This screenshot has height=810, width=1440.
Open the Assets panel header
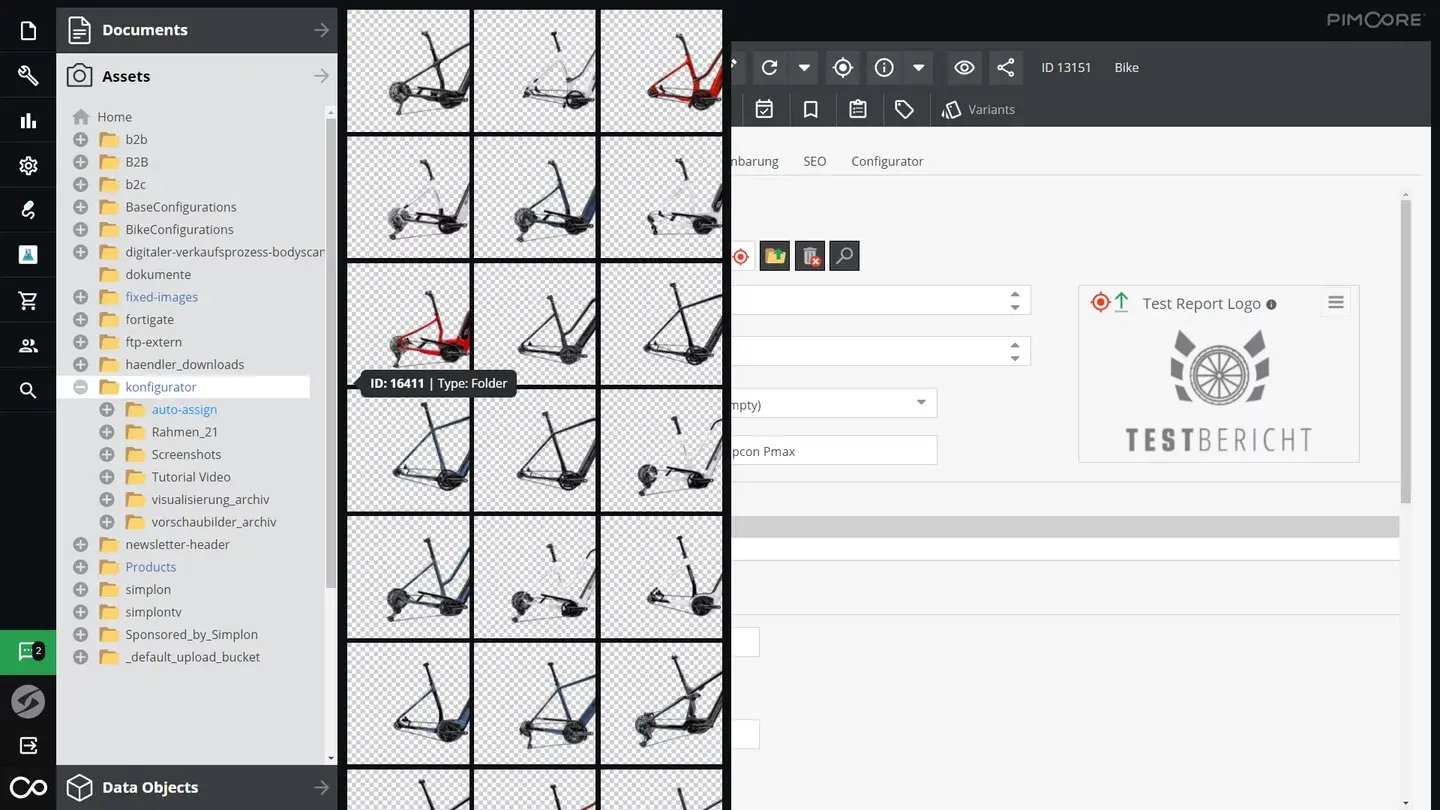(x=197, y=76)
